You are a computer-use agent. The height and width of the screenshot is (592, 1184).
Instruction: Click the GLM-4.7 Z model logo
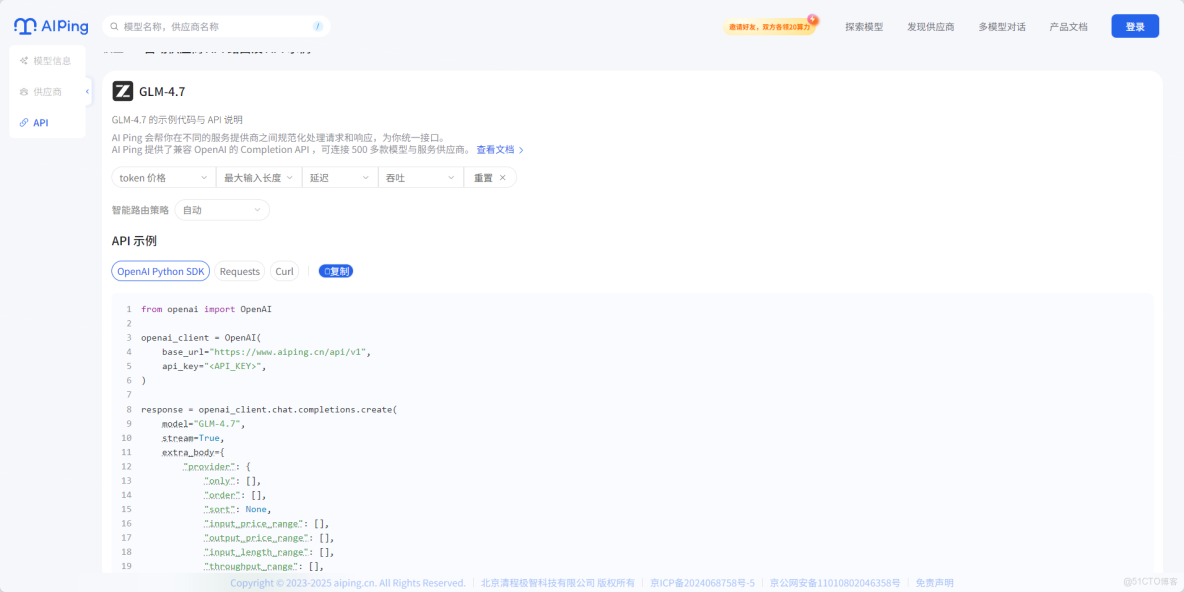tap(124, 91)
